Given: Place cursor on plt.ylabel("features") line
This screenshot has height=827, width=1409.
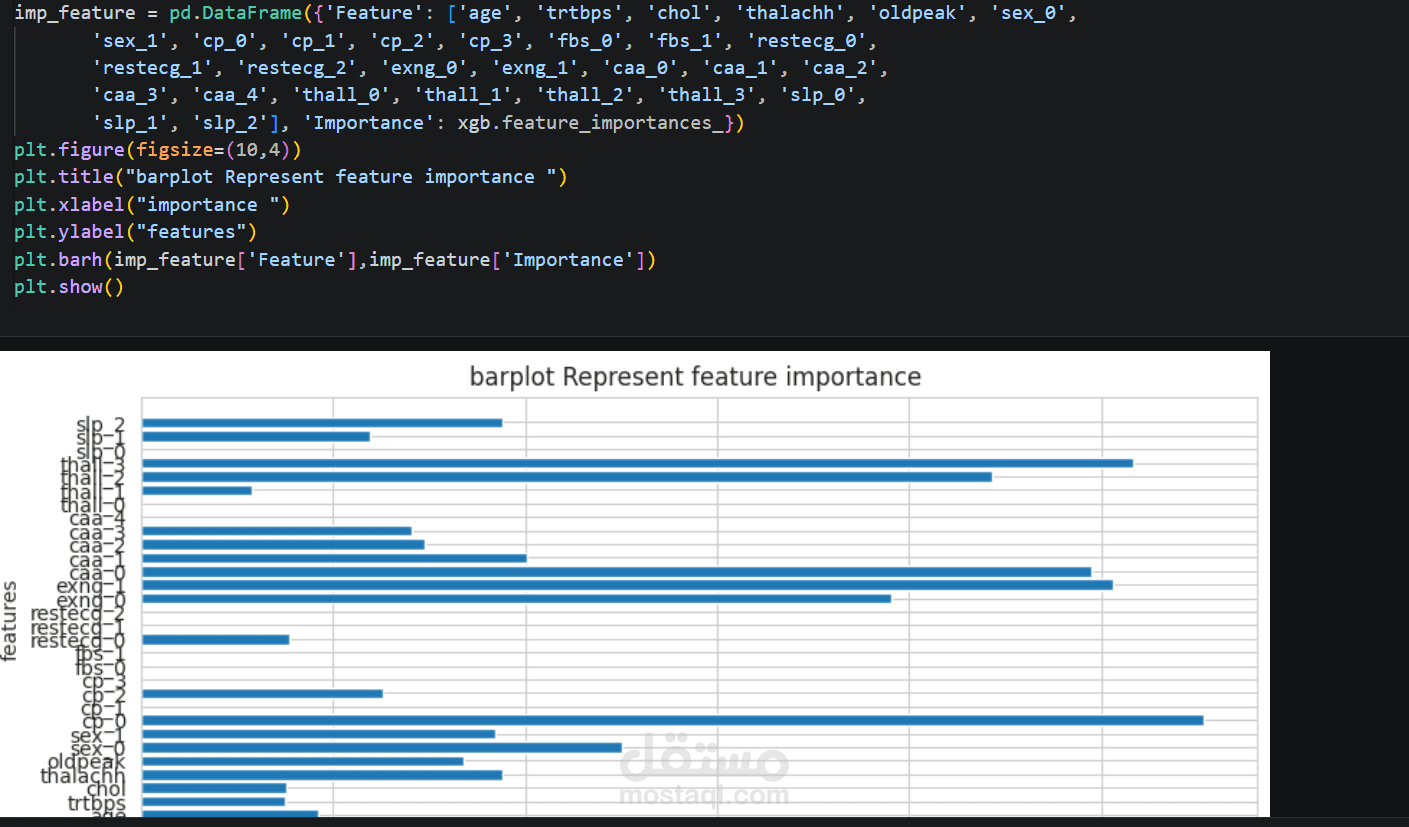Looking at the screenshot, I should (135, 232).
